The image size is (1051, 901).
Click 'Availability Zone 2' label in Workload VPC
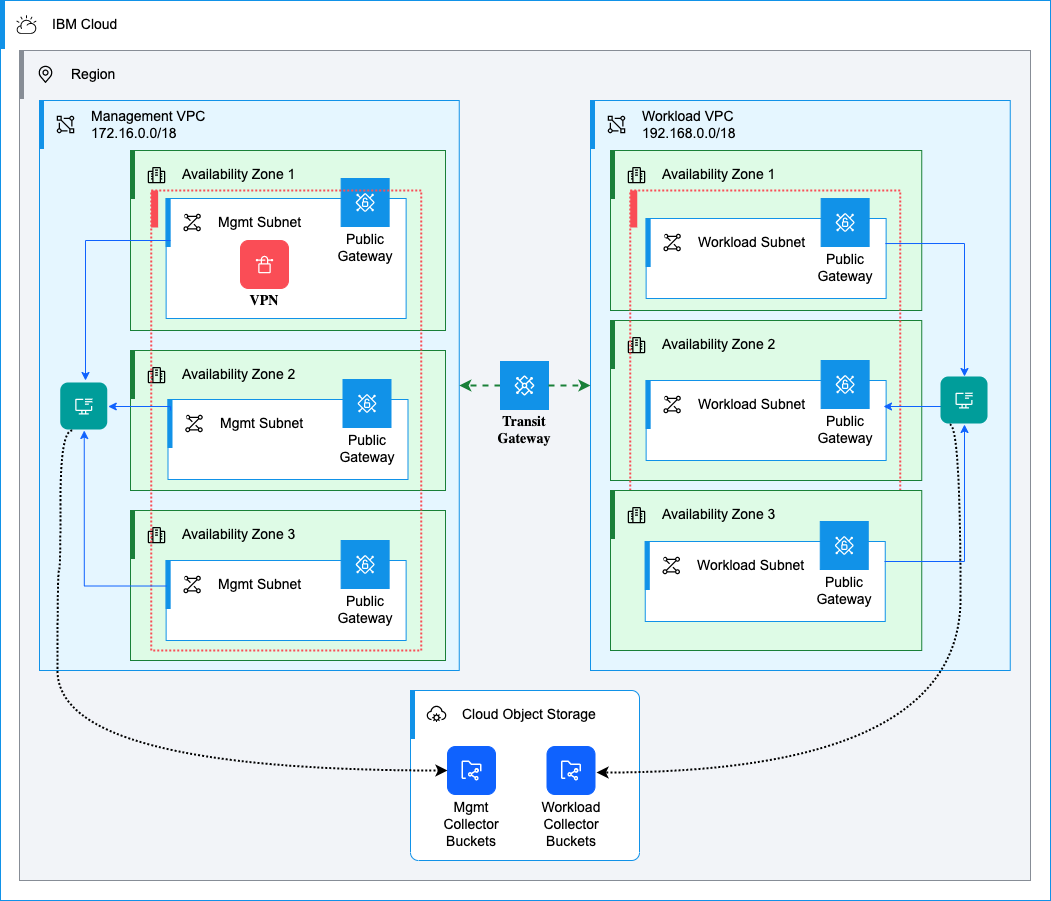click(719, 345)
